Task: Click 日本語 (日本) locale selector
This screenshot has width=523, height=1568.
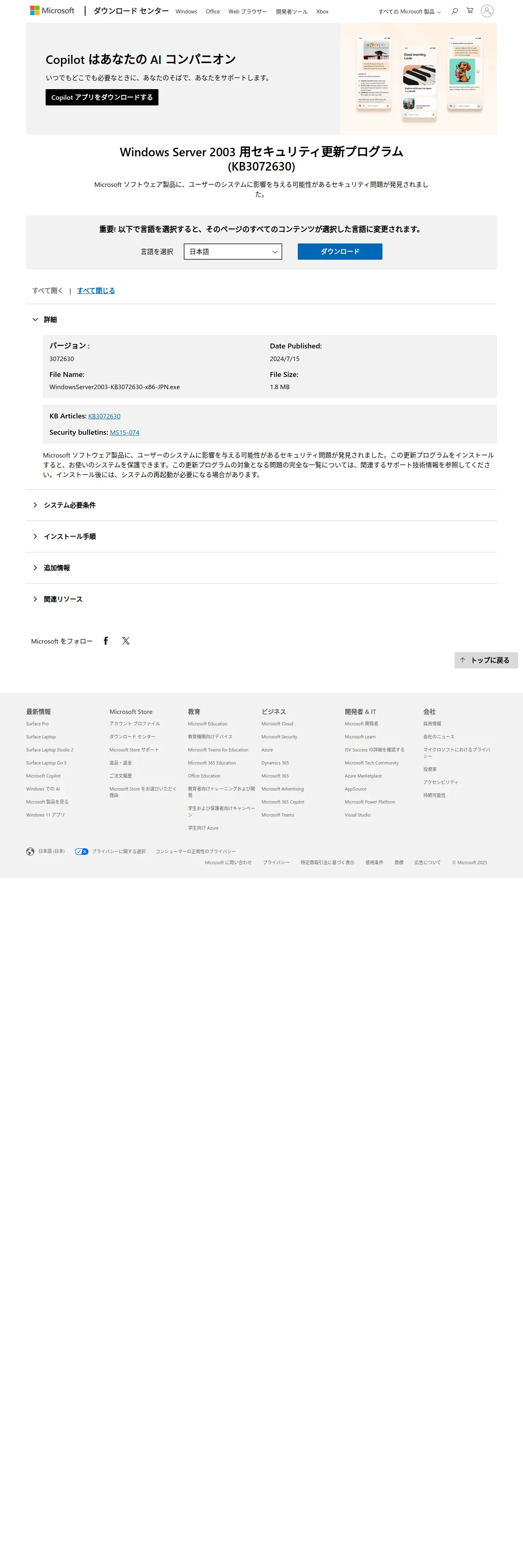Action: pyautogui.click(x=51, y=852)
